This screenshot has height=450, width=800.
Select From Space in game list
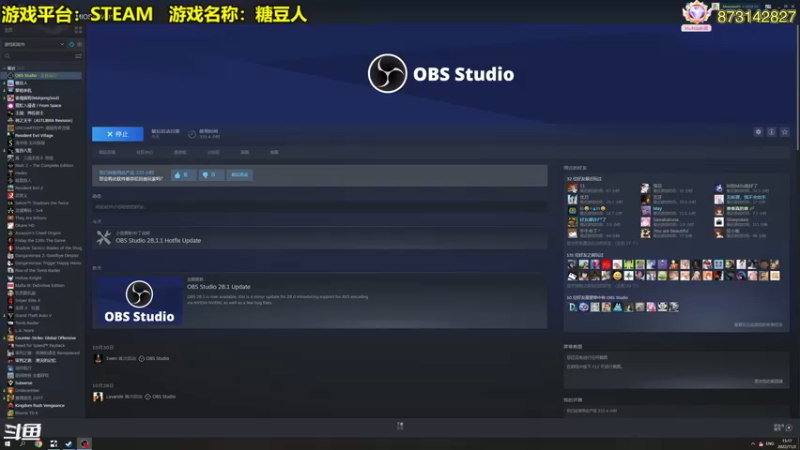[38, 106]
